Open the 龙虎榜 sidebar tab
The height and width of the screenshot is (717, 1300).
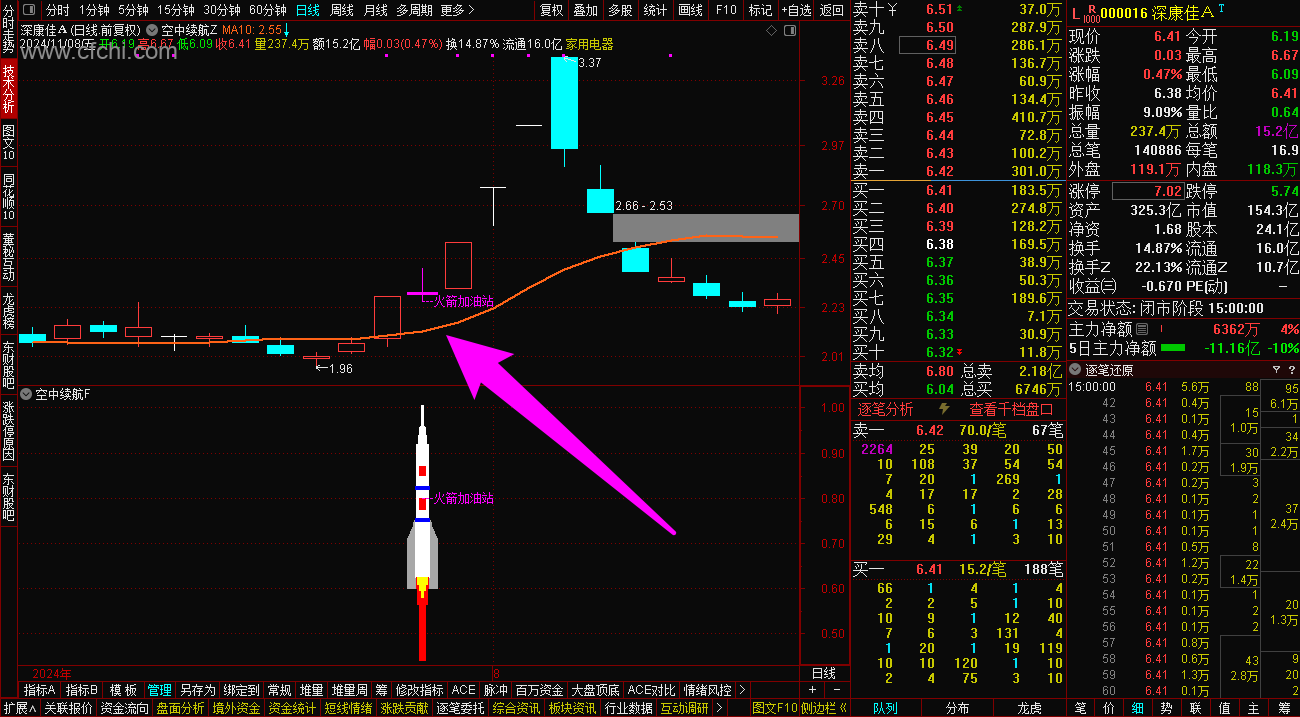point(8,311)
